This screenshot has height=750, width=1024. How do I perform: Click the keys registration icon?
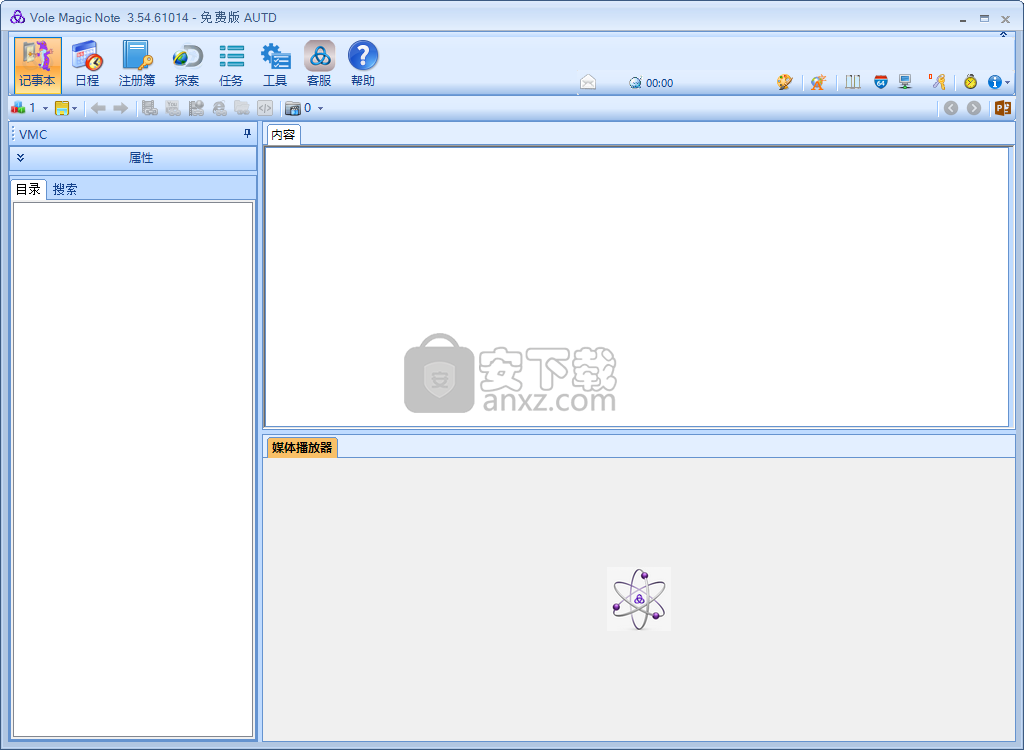pyautogui.click(x=937, y=82)
